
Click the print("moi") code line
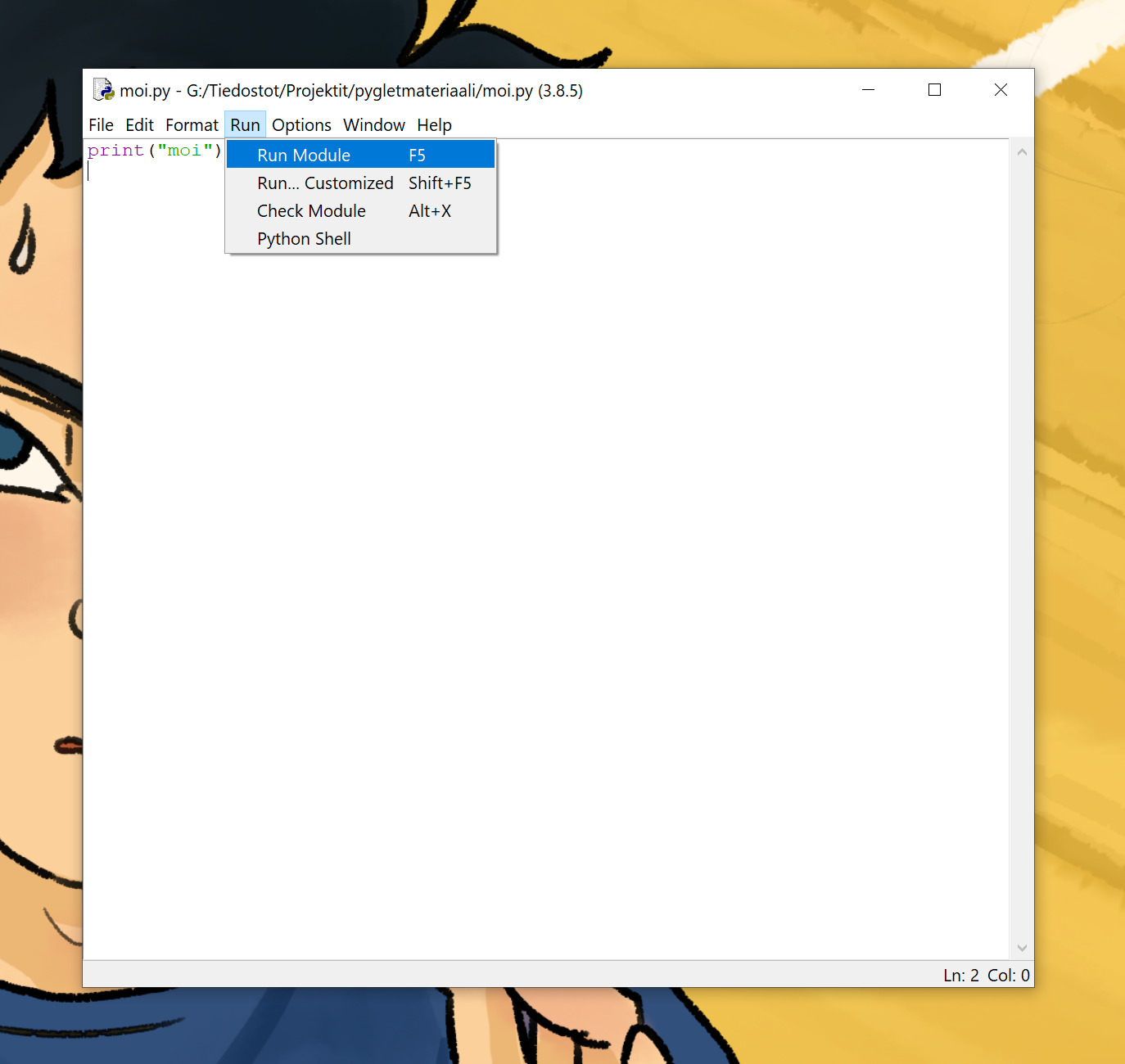pyautogui.click(x=155, y=151)
